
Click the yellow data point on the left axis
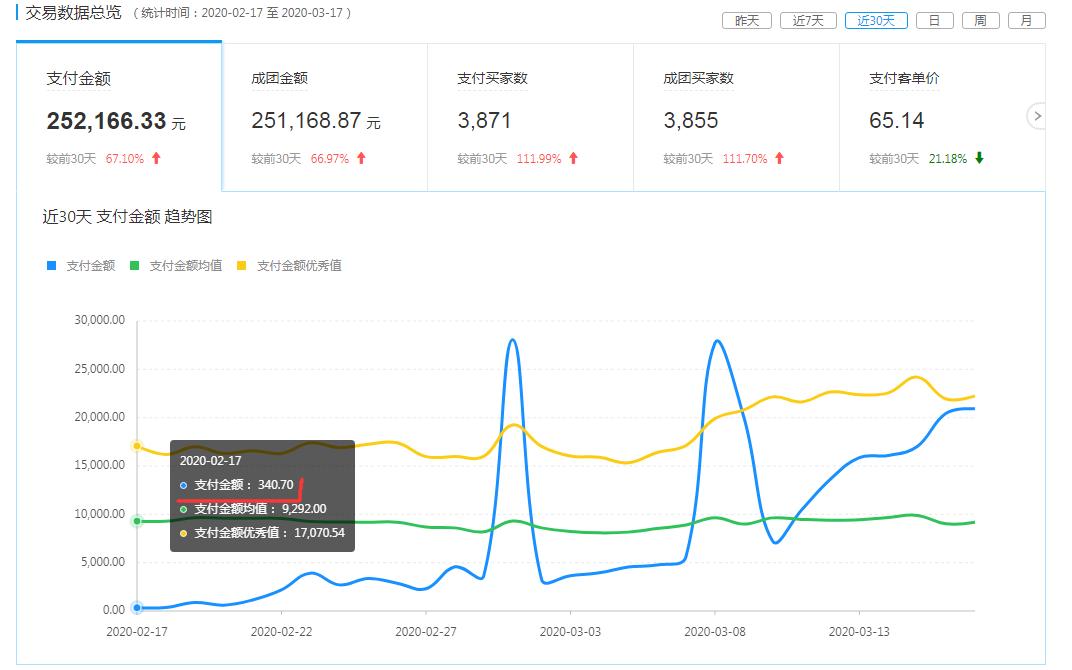137,446
